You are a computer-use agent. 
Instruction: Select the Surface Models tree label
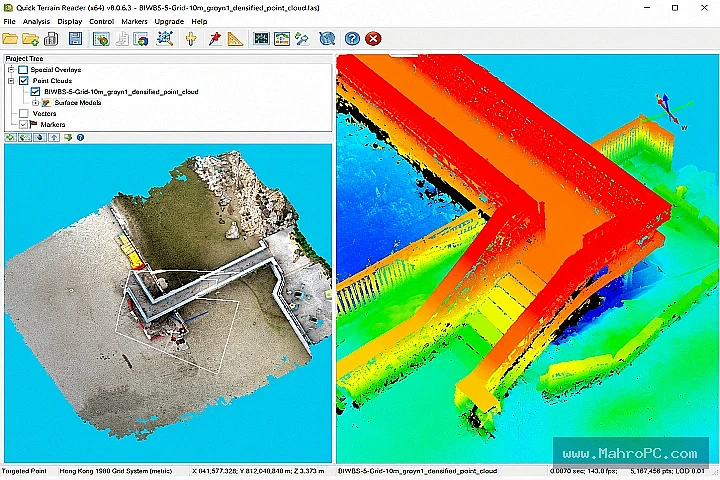coord(78,102)
